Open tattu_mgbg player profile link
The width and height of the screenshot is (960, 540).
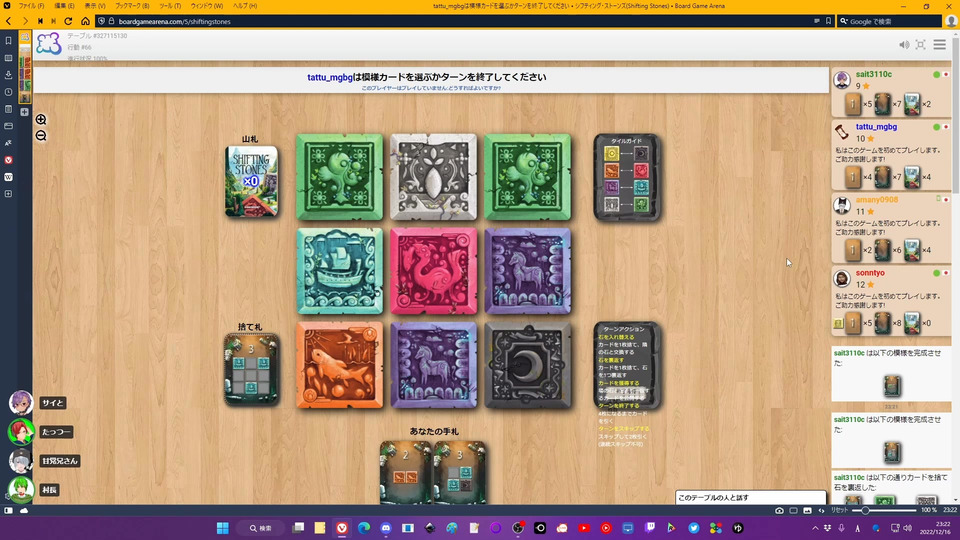coord(876,127)
